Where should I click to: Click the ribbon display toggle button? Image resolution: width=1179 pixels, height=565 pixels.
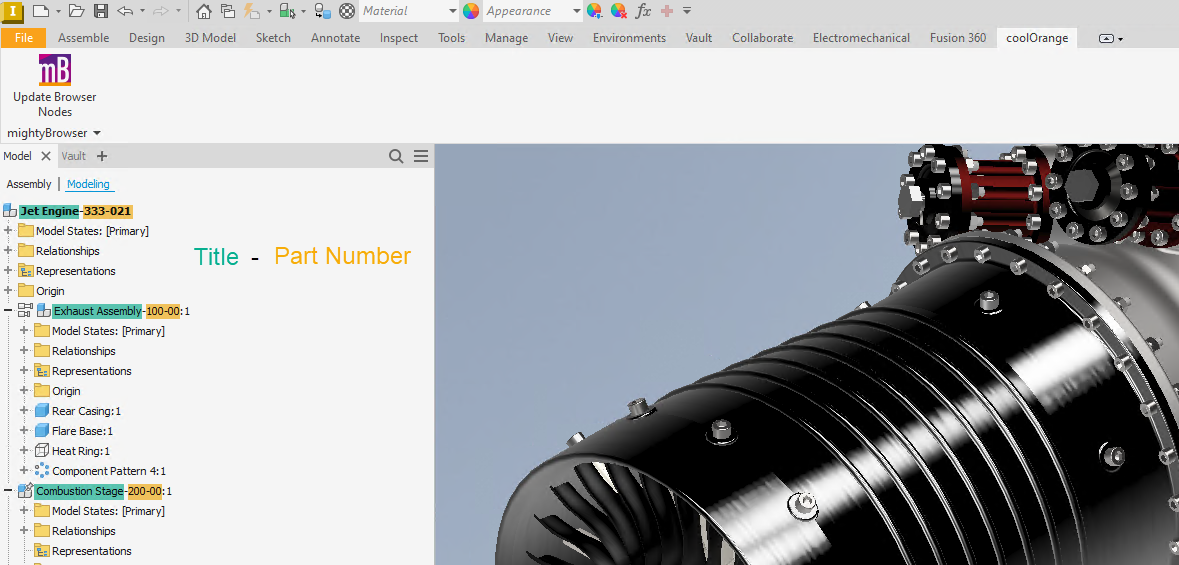pos(1111,38)
